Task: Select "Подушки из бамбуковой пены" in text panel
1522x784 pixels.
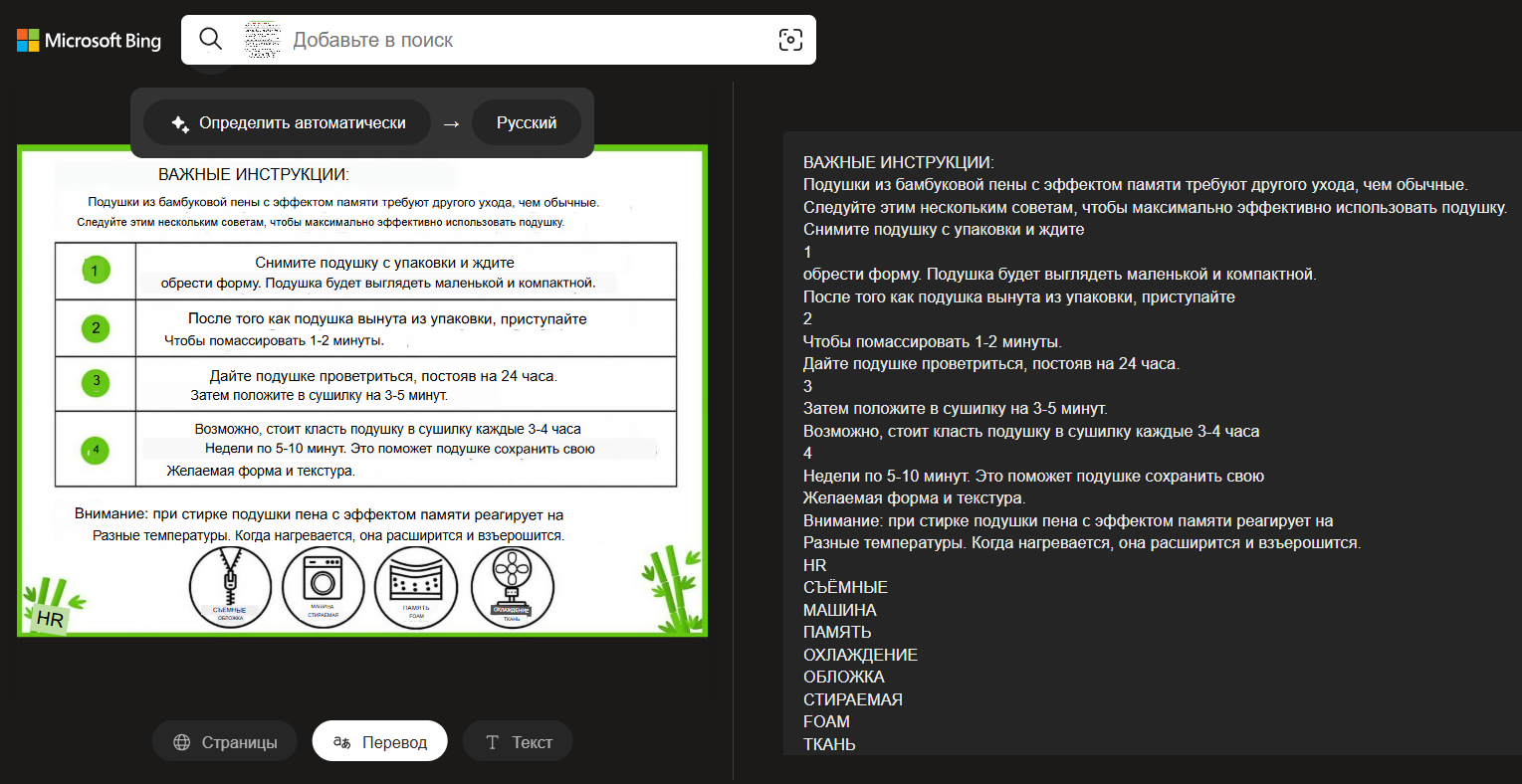Action: click(1136, 185)
